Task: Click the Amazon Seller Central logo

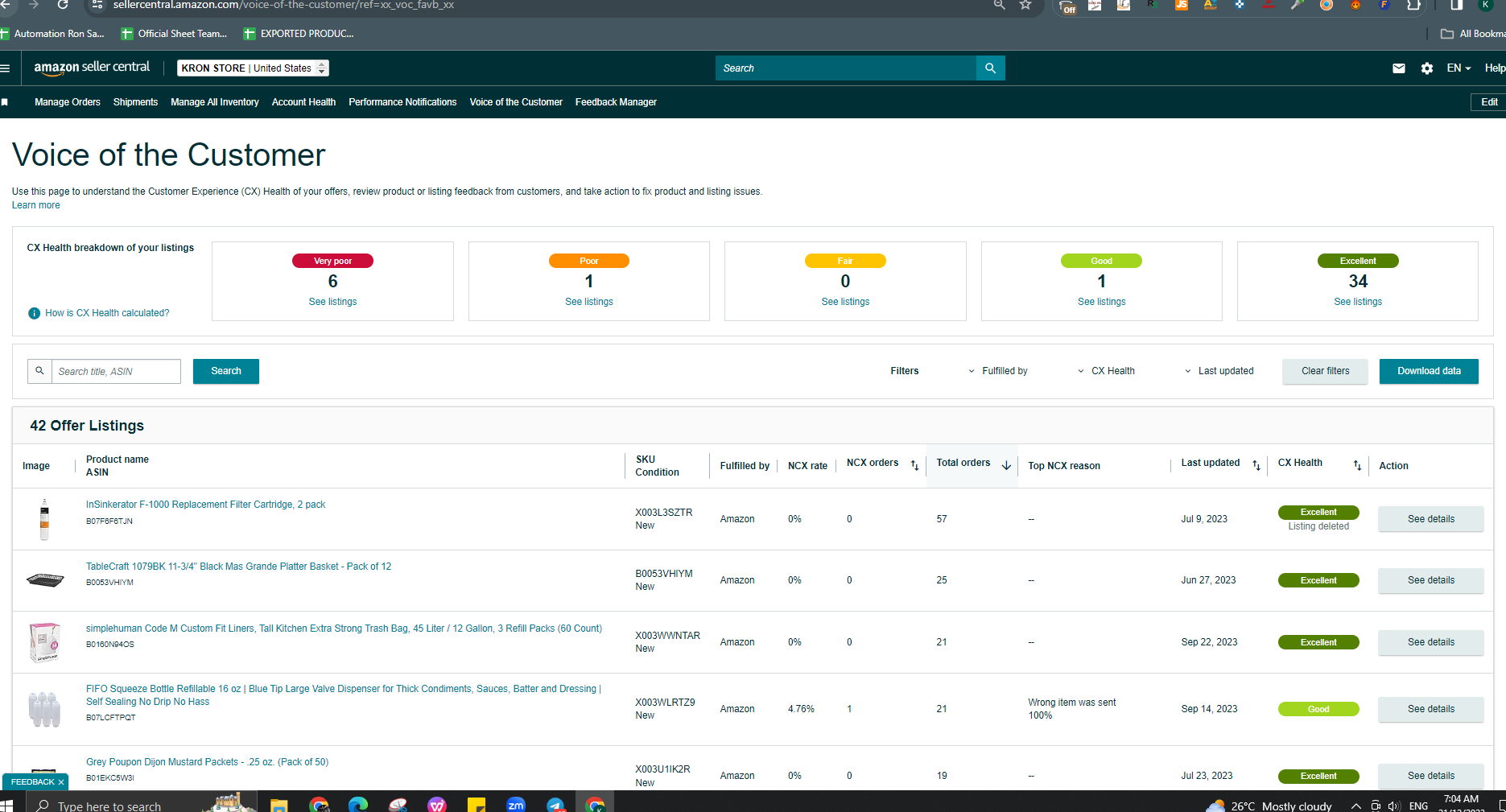Action: click(92, 68)
